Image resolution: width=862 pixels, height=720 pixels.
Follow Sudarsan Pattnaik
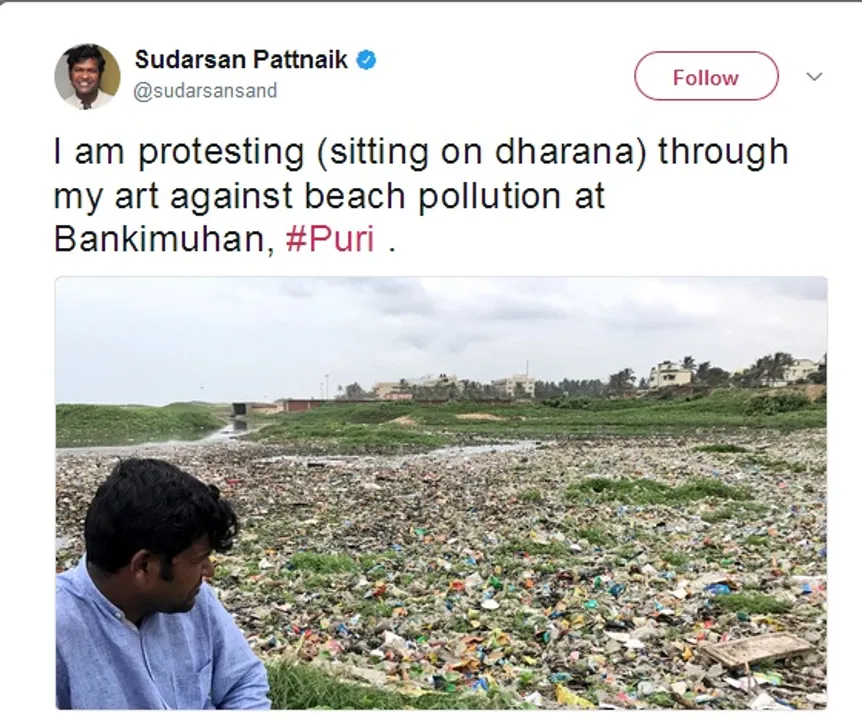(x=706, y=76)
